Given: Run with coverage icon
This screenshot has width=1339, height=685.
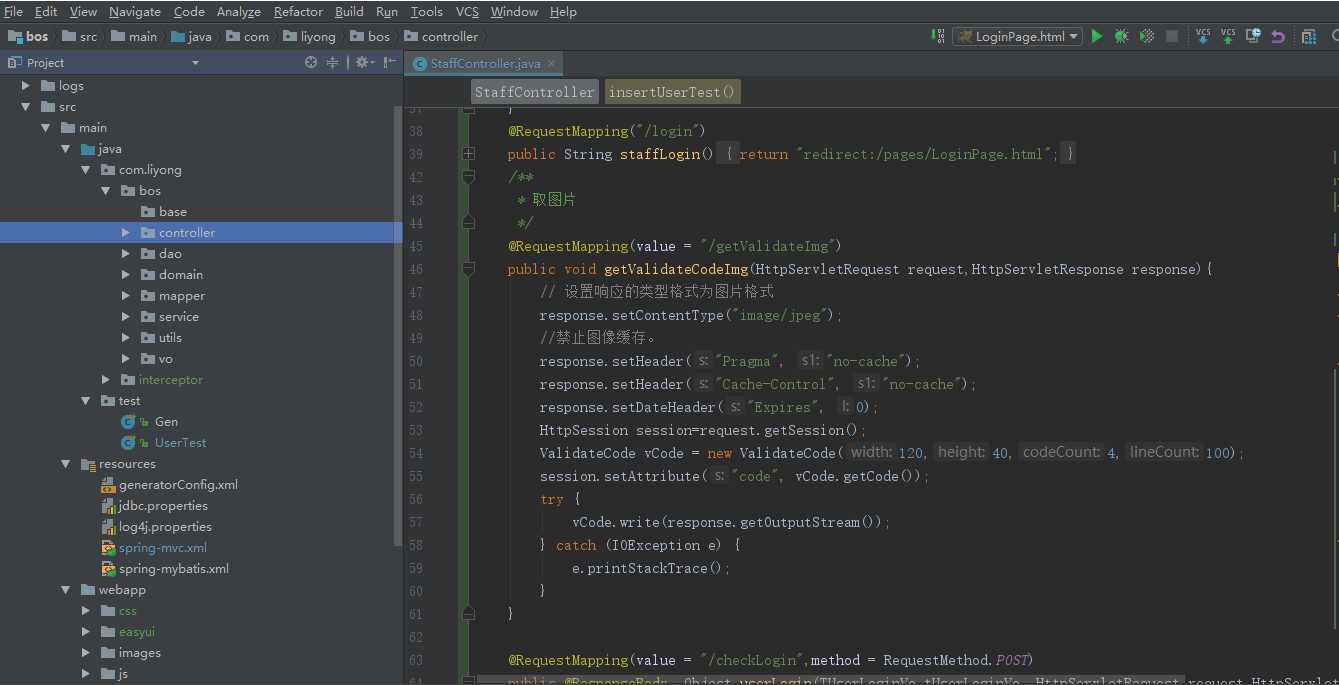Looking at the screenshot, I should 1147,36.
